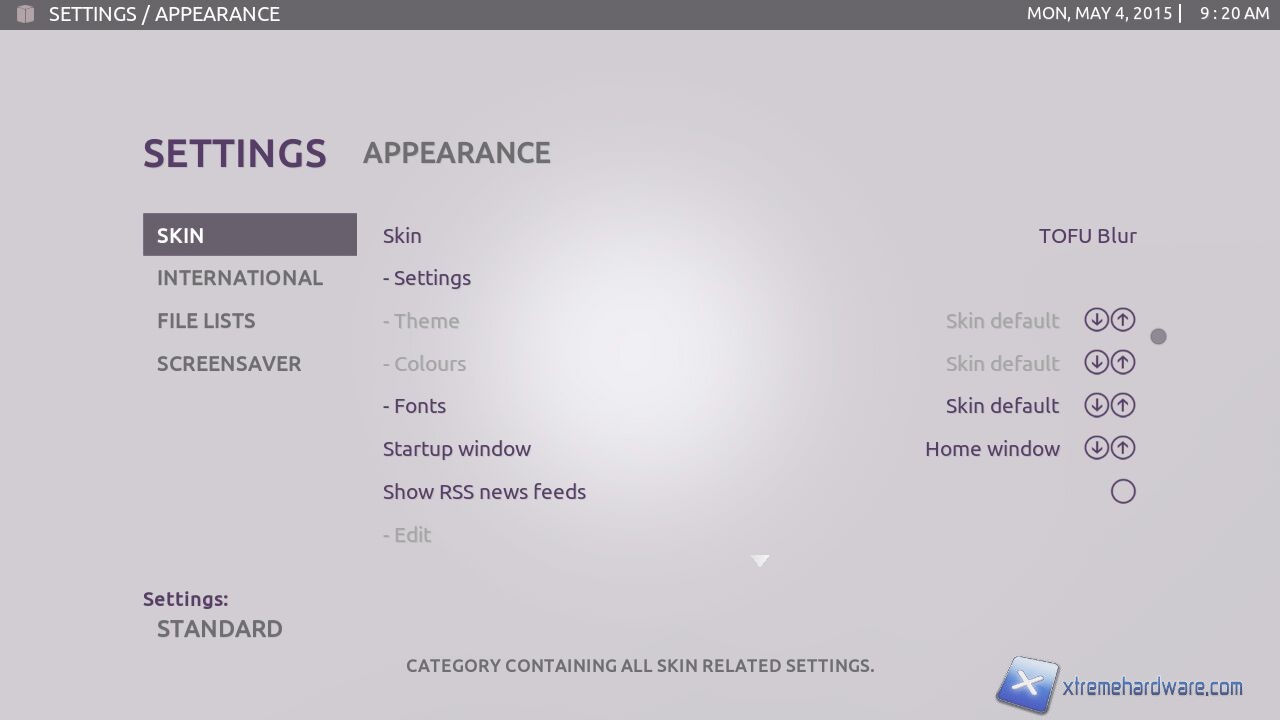Switch to the Screensaver category
This screenshot has width=1280, height=720.
229,364
